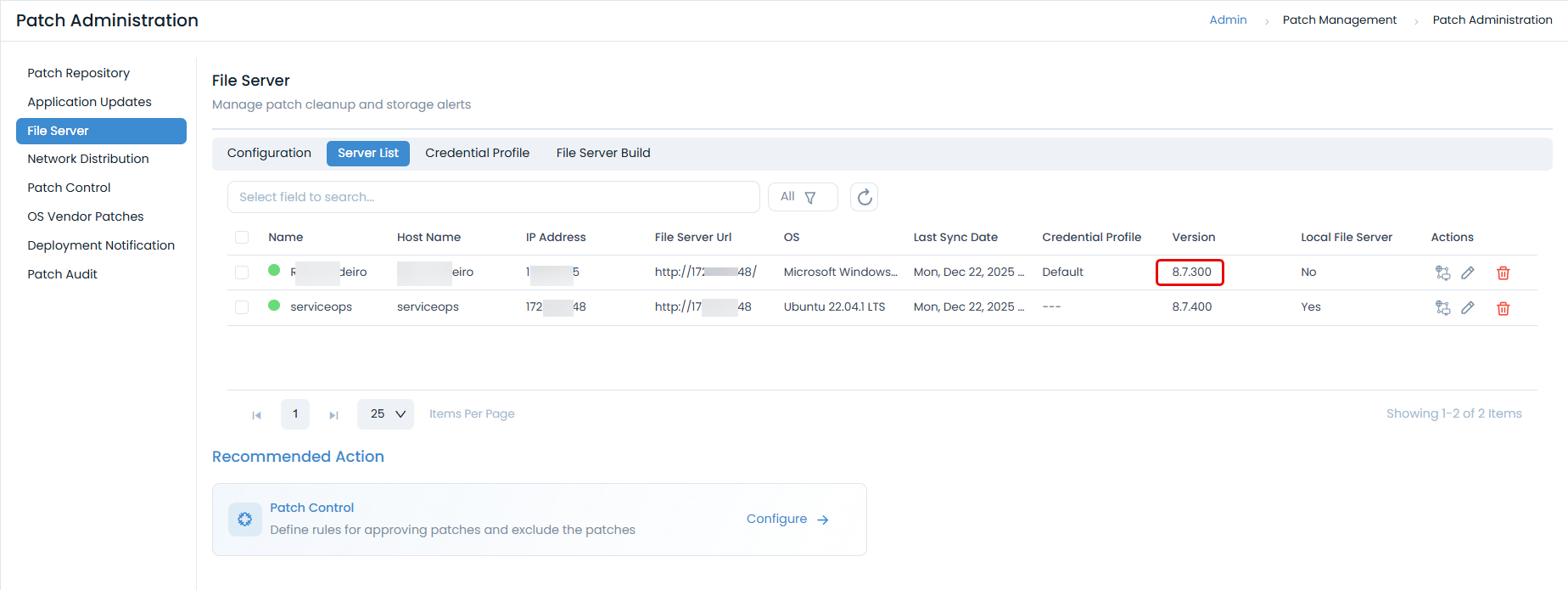Navigate to Admin breadcrumb link
1568x590 pixels.
(1228, 20)
